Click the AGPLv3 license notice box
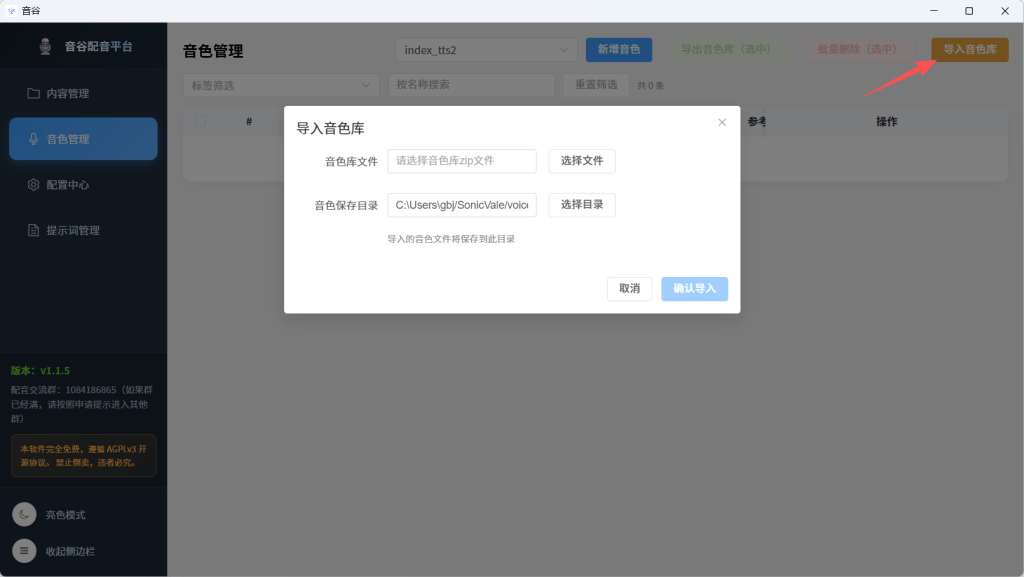The width and height of the screenshot is (1024, 577). click(x=84, y=456)
